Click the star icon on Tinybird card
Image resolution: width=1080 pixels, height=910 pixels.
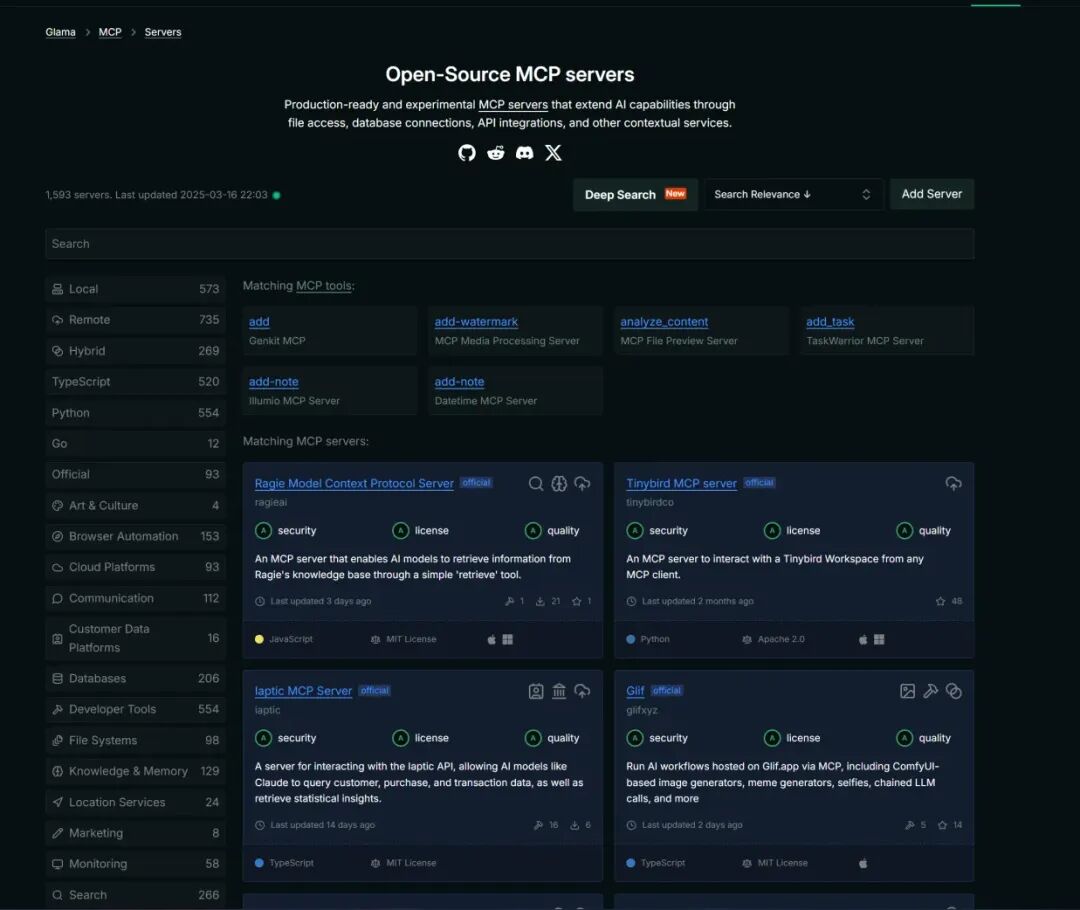(x=940, y=601)
